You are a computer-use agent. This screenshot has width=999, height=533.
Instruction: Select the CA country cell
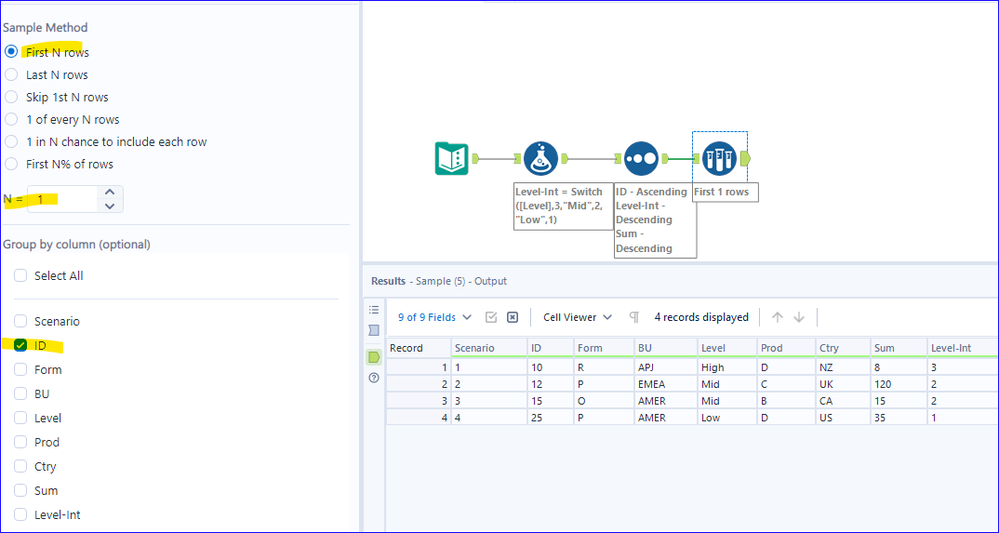point(842,401)
